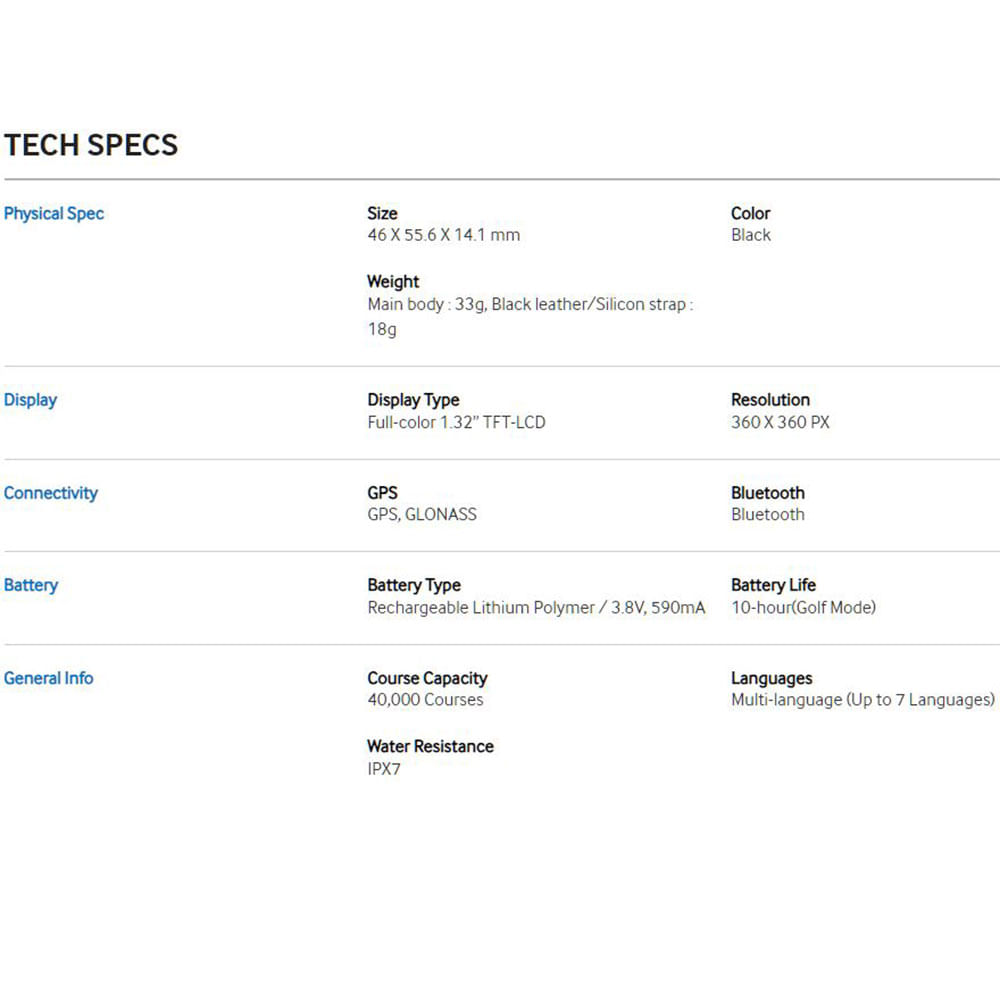Select the 10-hour(Golf Mode) battery life text
Viewport: 1000px width, 1000px height.
[803, 607]
